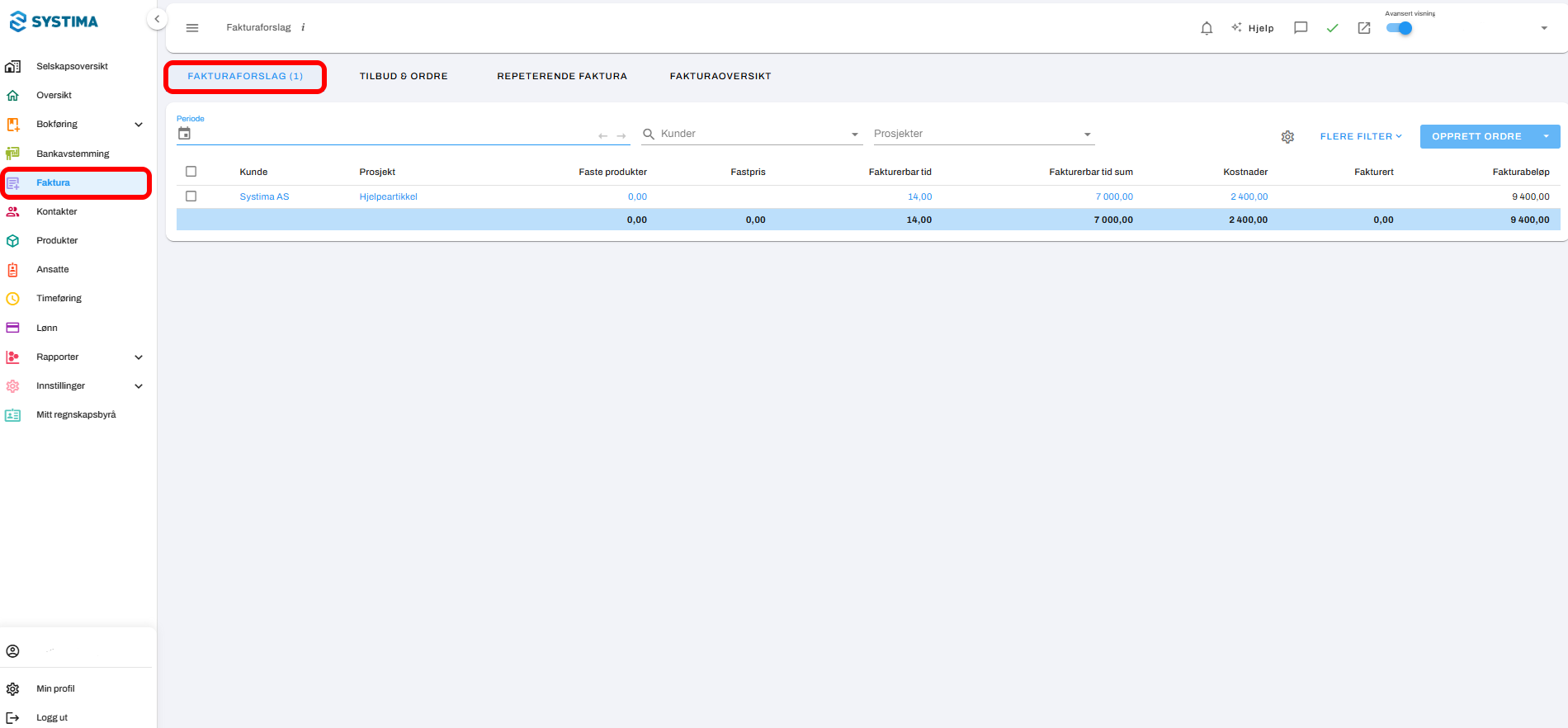Collapse the sidebar with chevron button

pyautogui.click(x=157, y=19)
